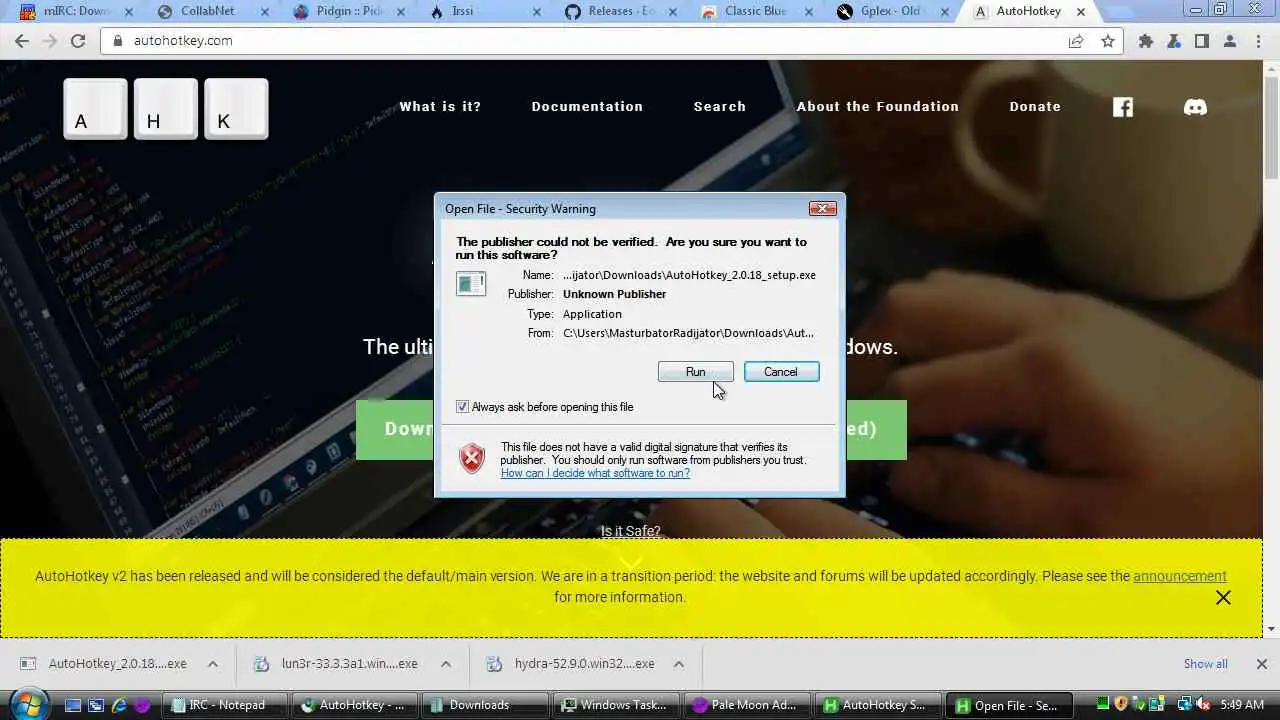Close the AutoHotkey browser tab

tap(1081, 12)
